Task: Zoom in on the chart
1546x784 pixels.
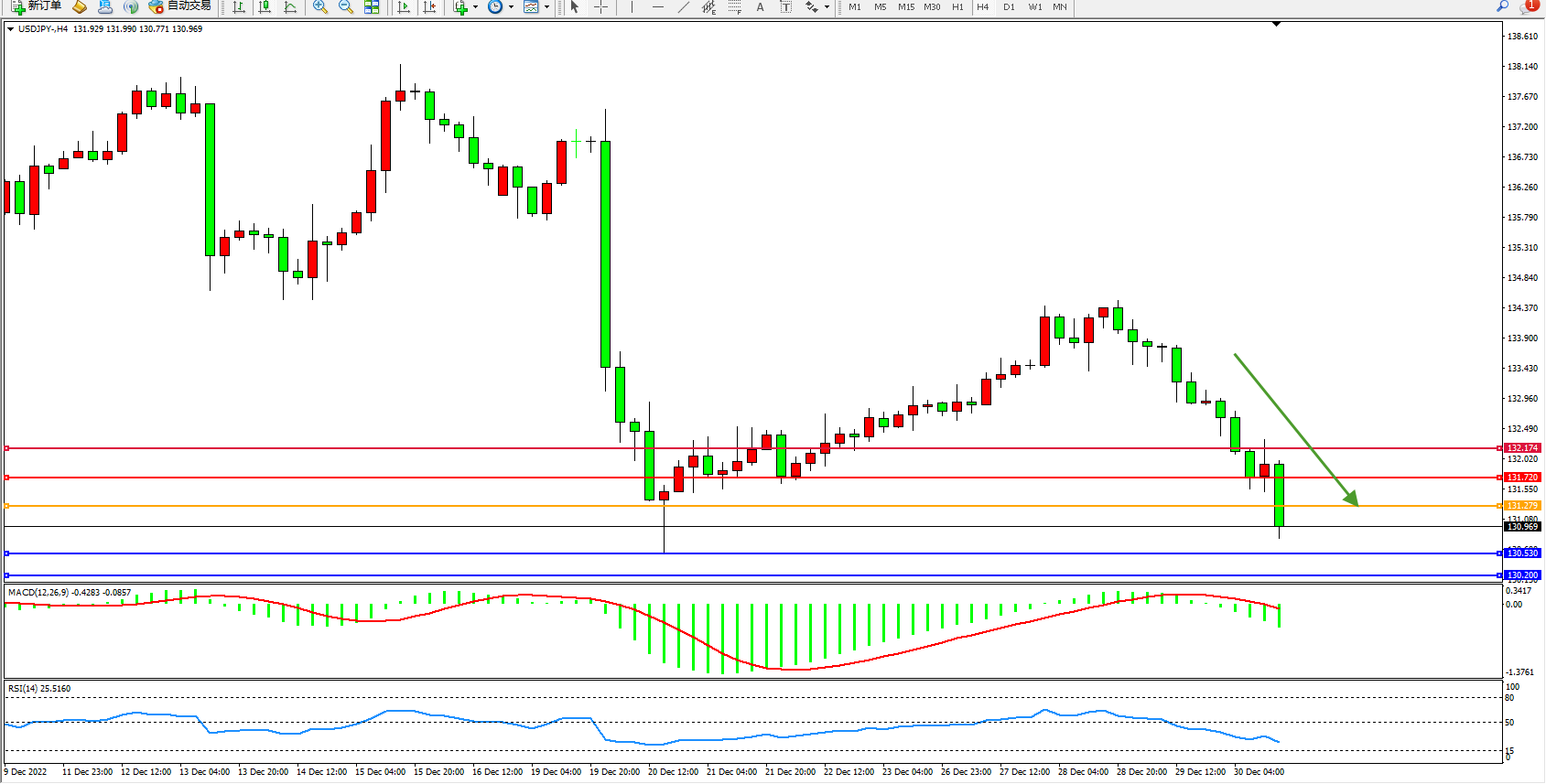Action: [x=320, y=7]
